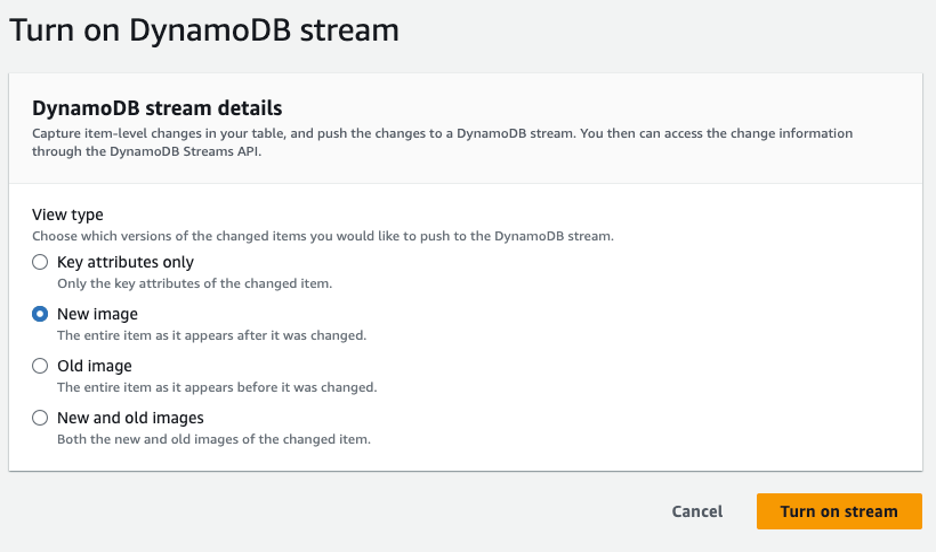
Task: Click the "Both the new and old images" description
Action: 213,439
